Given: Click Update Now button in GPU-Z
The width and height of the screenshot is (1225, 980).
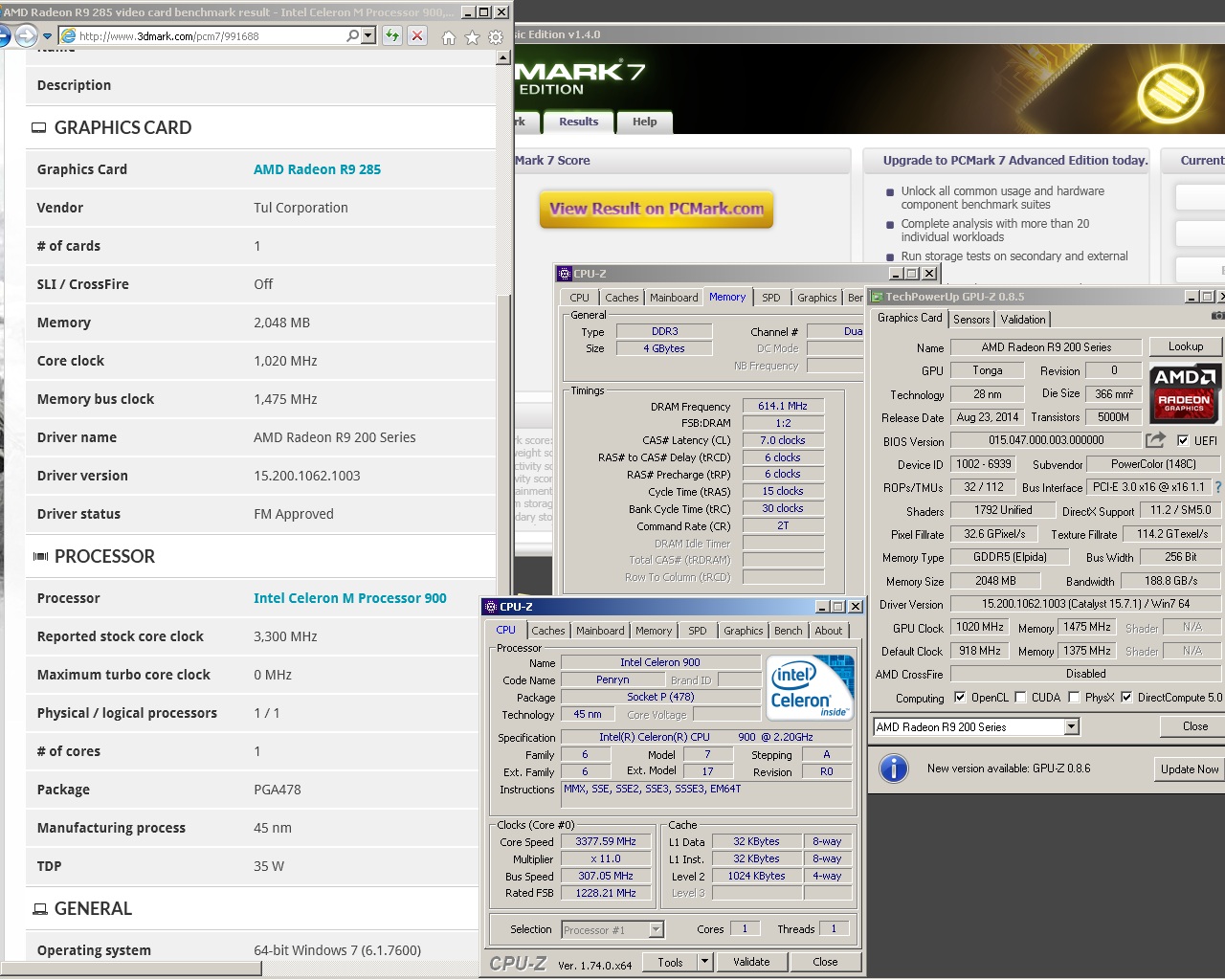Looking at the screenshot, I should [x=1190, y=769].
